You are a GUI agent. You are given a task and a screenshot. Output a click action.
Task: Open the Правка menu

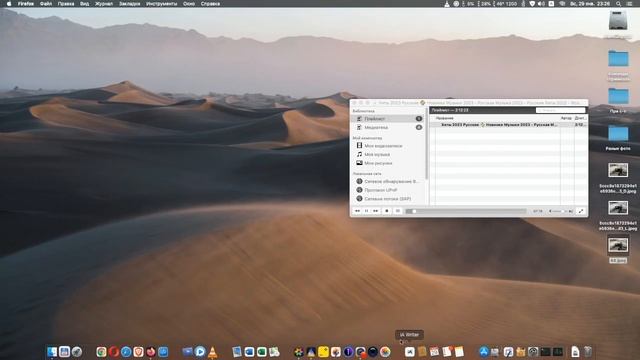click(66, 4)
